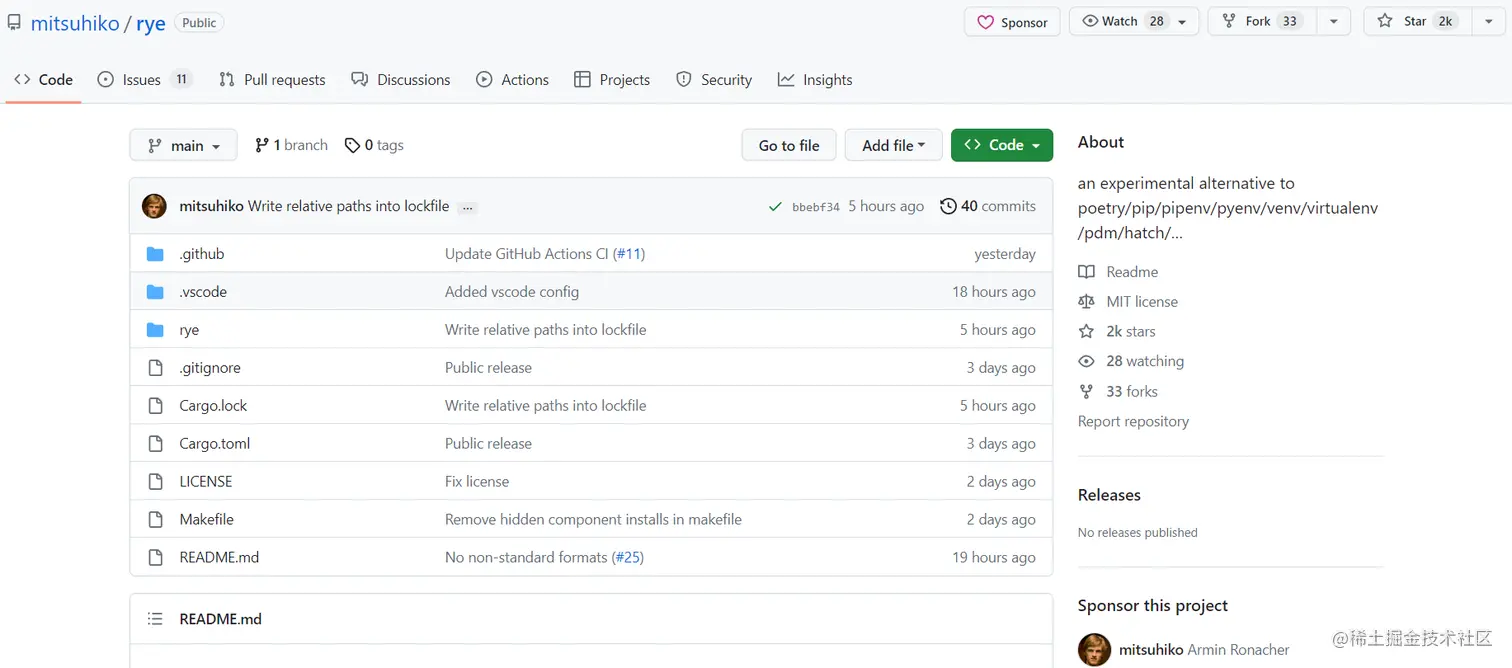Click the eye icon beside 28 watching
The height and width of the screenshot is (668, 1512).
pyautogui.click(x=1086, y=362)
